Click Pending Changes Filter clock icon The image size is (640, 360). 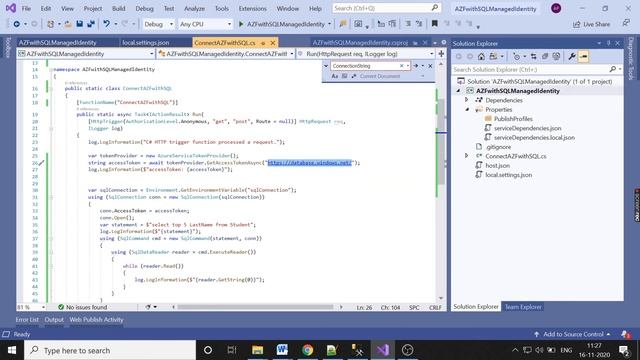pos(516,57)
